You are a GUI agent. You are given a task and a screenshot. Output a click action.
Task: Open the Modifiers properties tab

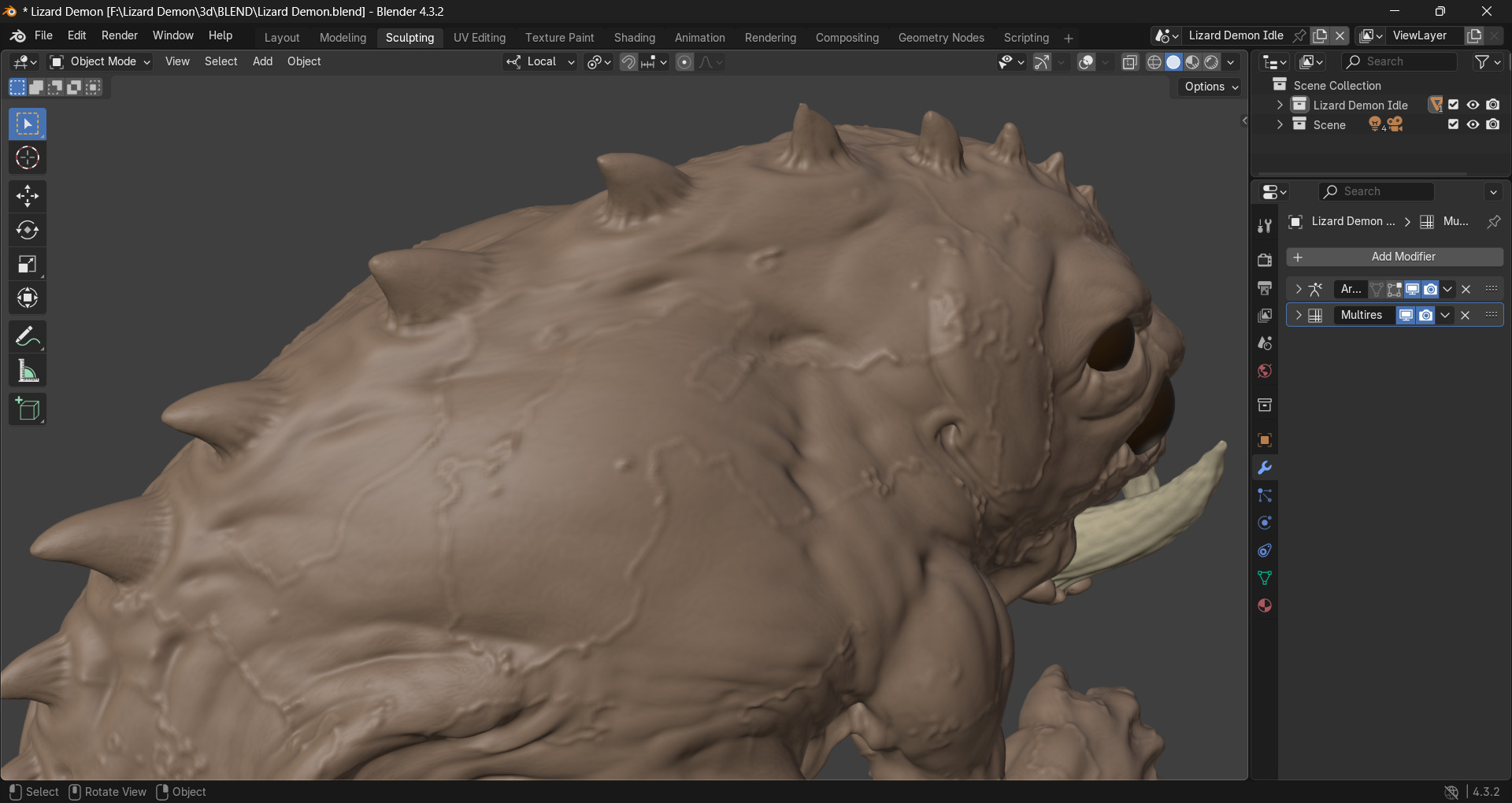point(1265,468)
